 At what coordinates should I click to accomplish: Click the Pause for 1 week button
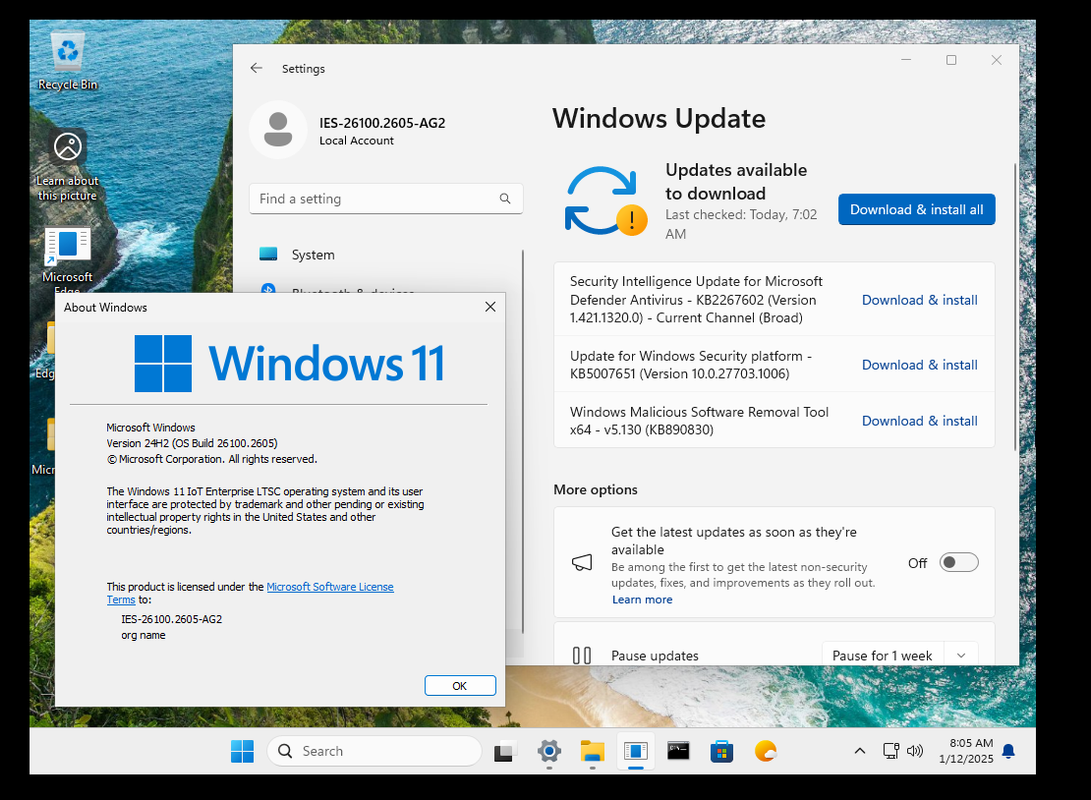point(882,655)
